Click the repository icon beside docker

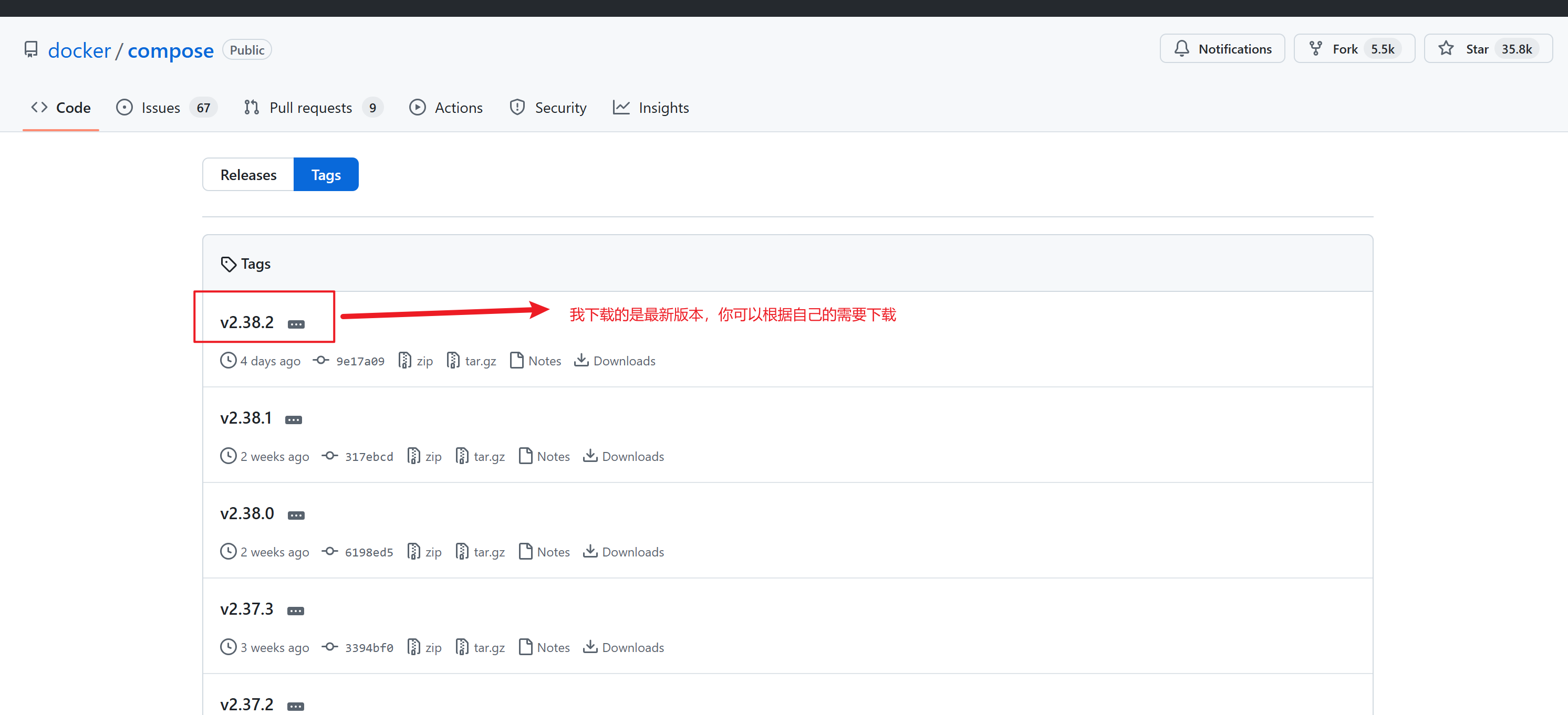[30, 49]
